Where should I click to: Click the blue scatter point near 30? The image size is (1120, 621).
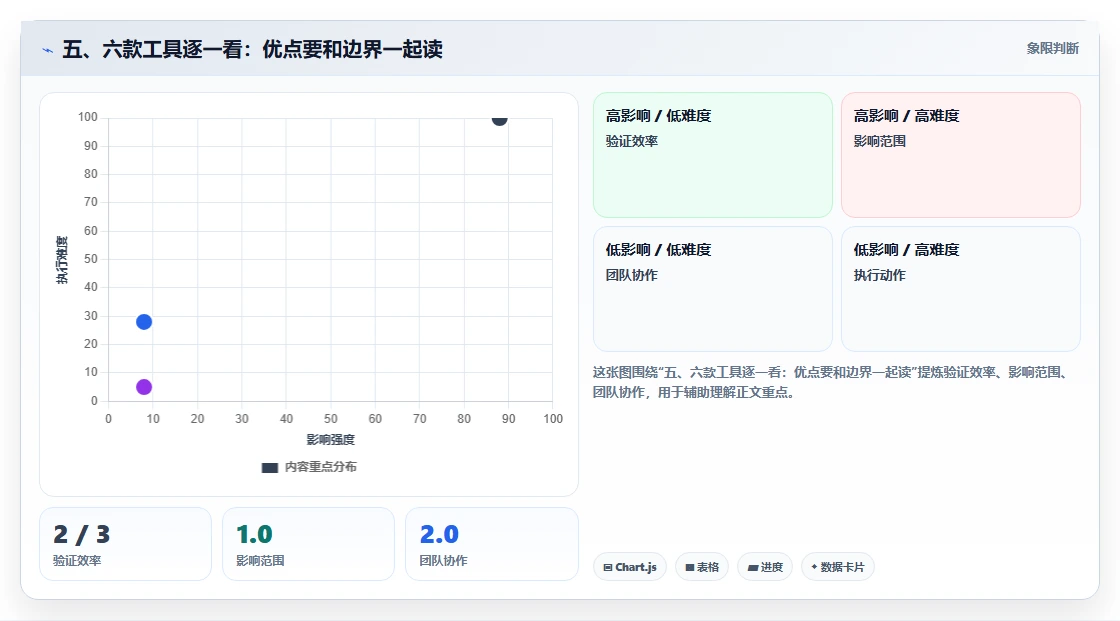tap(144, 322)
